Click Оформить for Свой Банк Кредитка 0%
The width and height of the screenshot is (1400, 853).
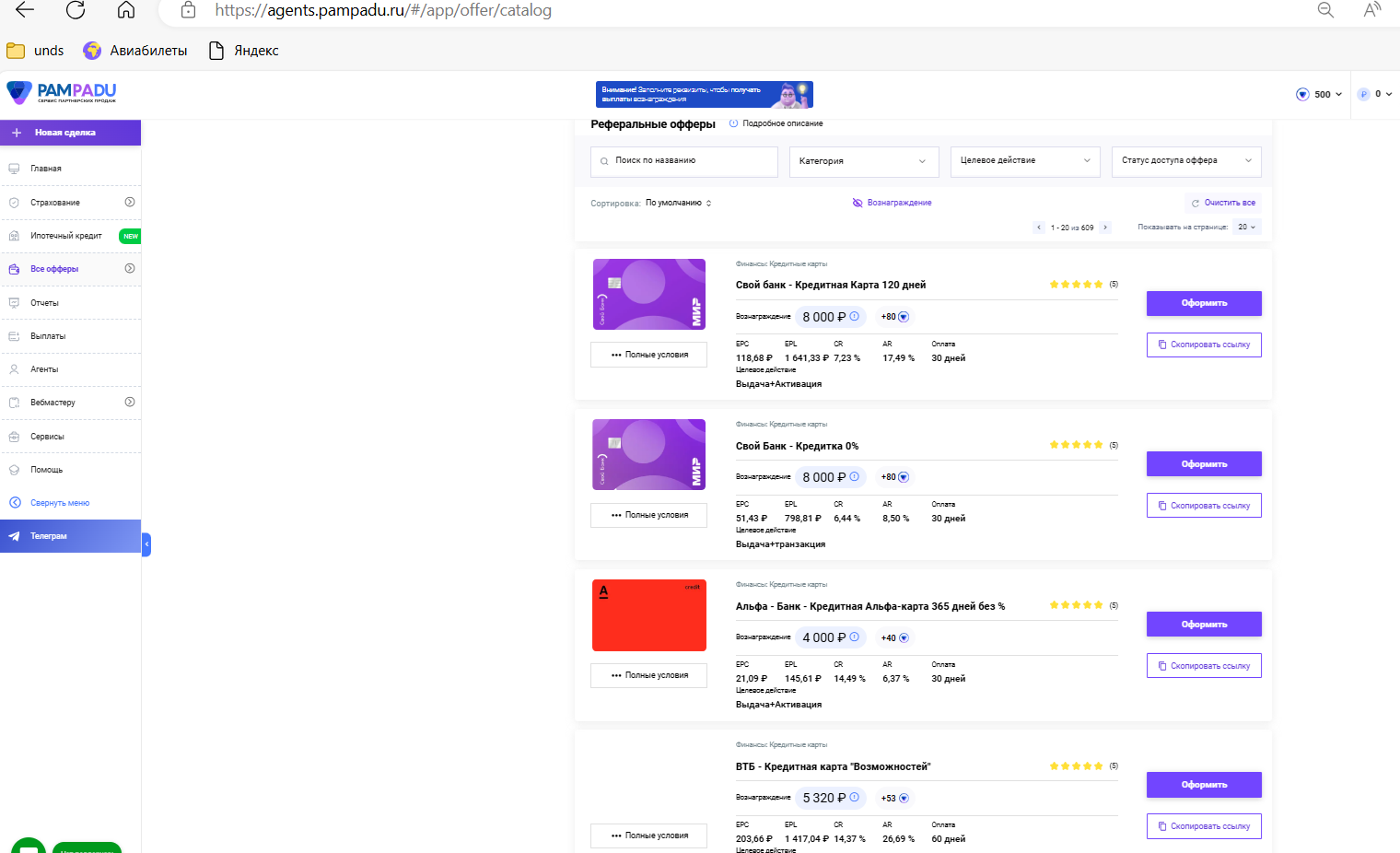click(1204, 464)
